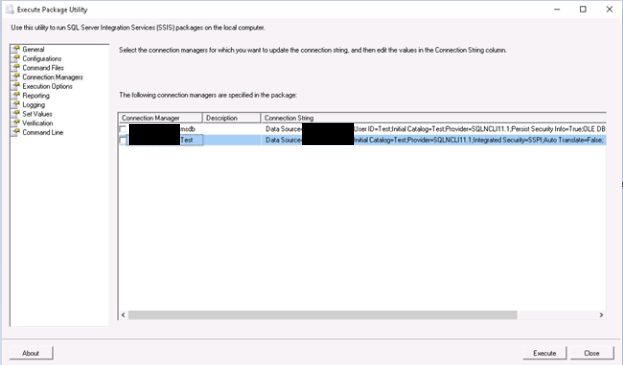Open the General page icon
The height and width of the screenshot is (365, 623).
pyautogui.click(x=15, y=49)
